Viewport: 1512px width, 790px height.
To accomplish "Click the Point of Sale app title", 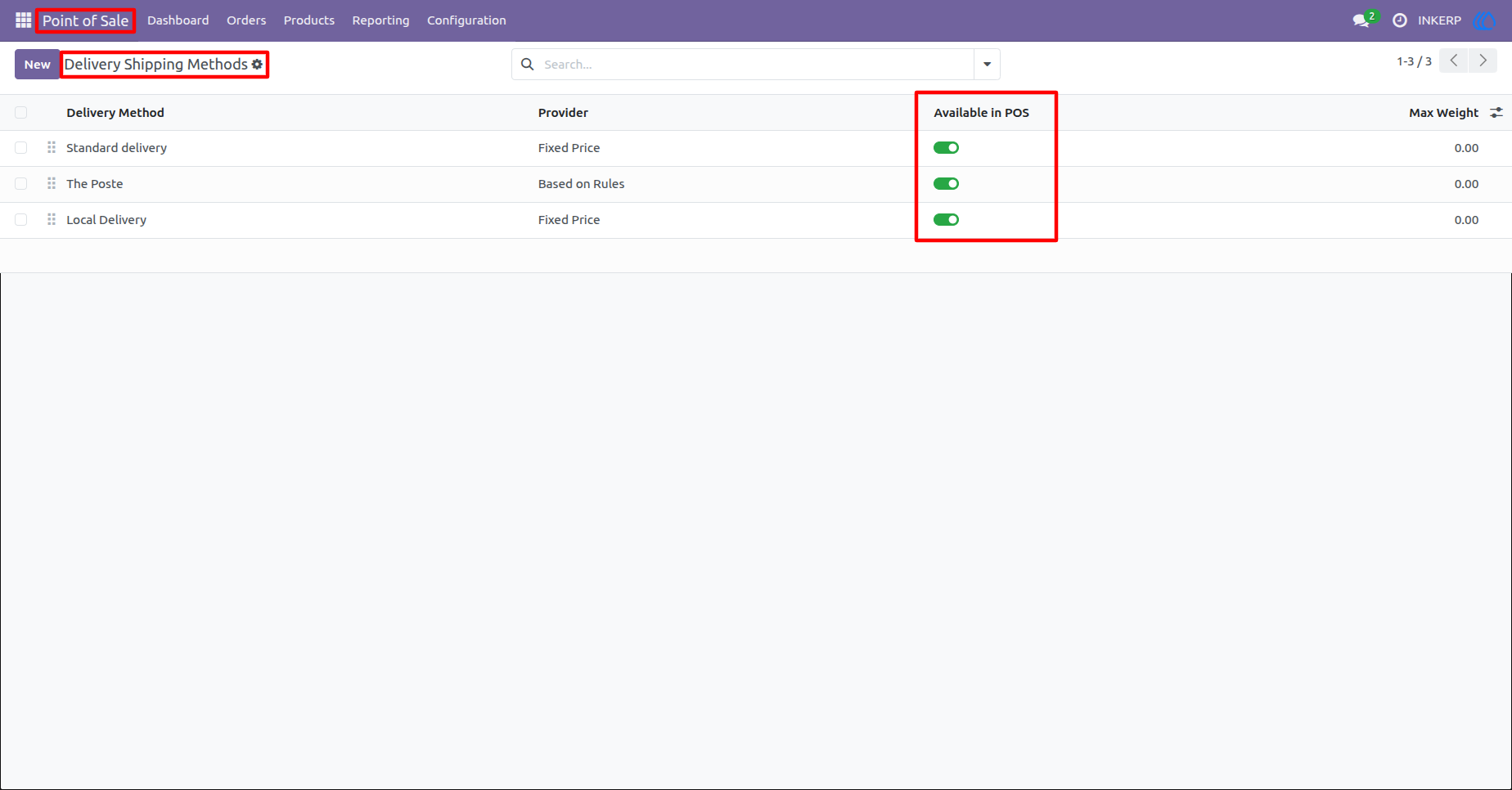I will [86, 20].
